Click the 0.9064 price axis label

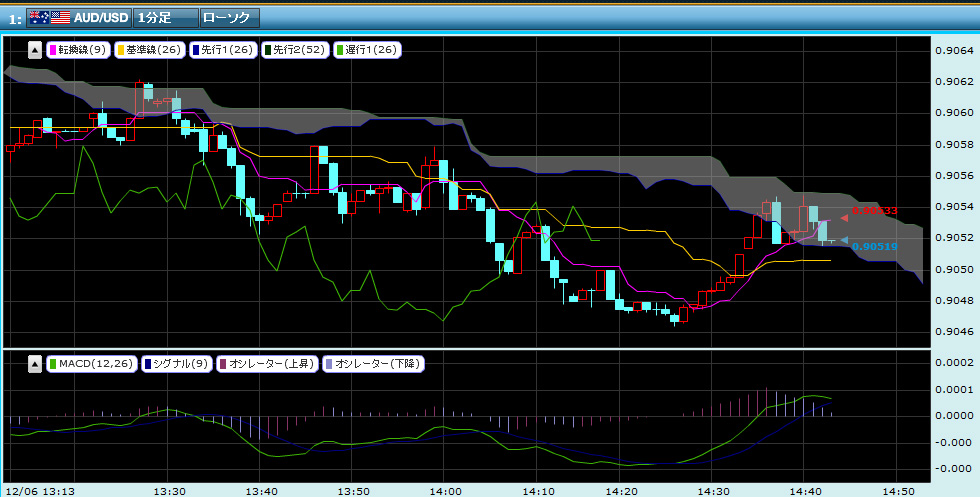coord(954,50)
